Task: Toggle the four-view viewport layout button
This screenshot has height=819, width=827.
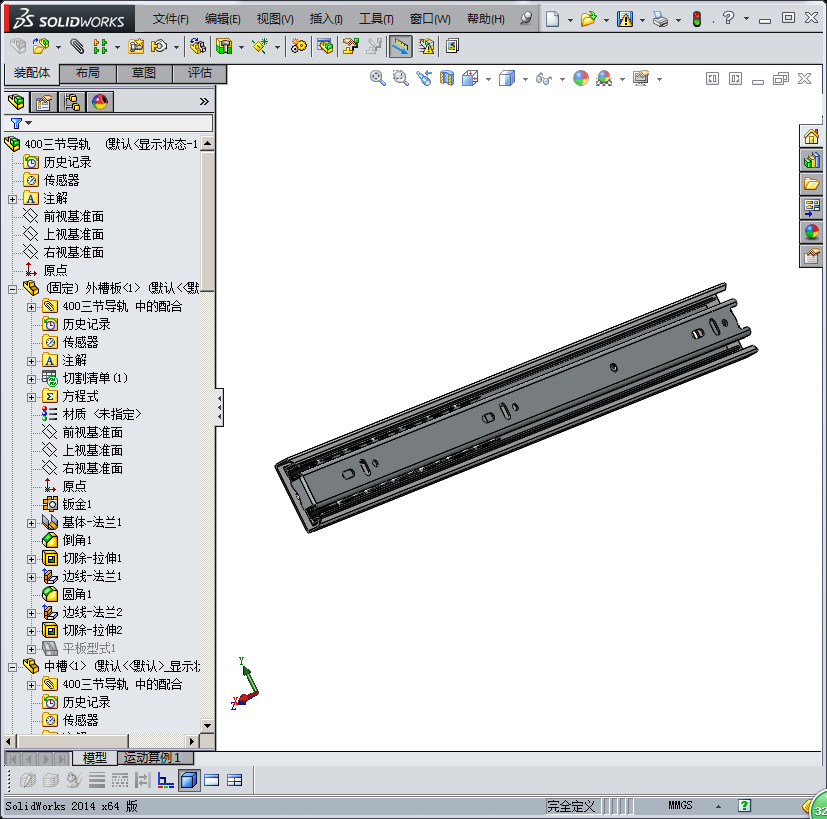Action: point(235,780)
